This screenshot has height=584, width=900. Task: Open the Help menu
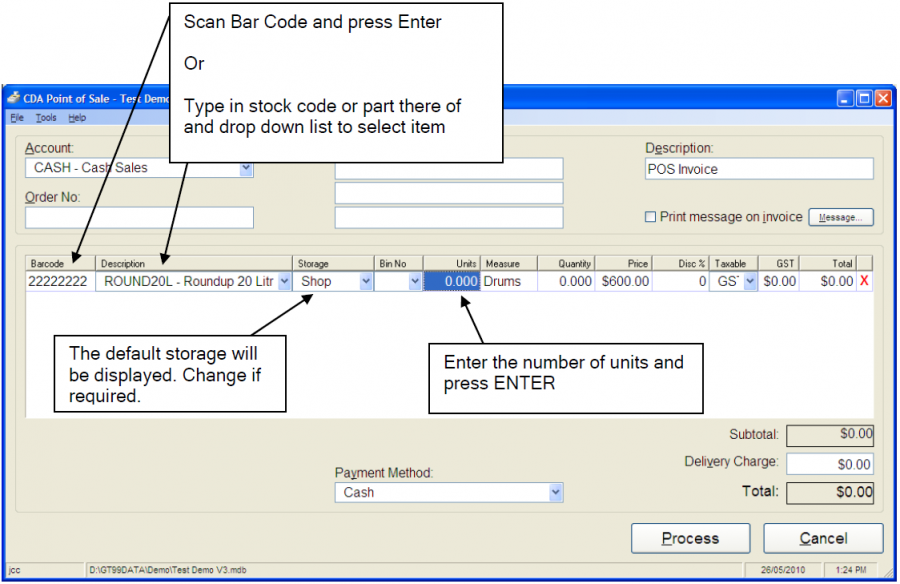pyautogui.click(x=77, y=118)
